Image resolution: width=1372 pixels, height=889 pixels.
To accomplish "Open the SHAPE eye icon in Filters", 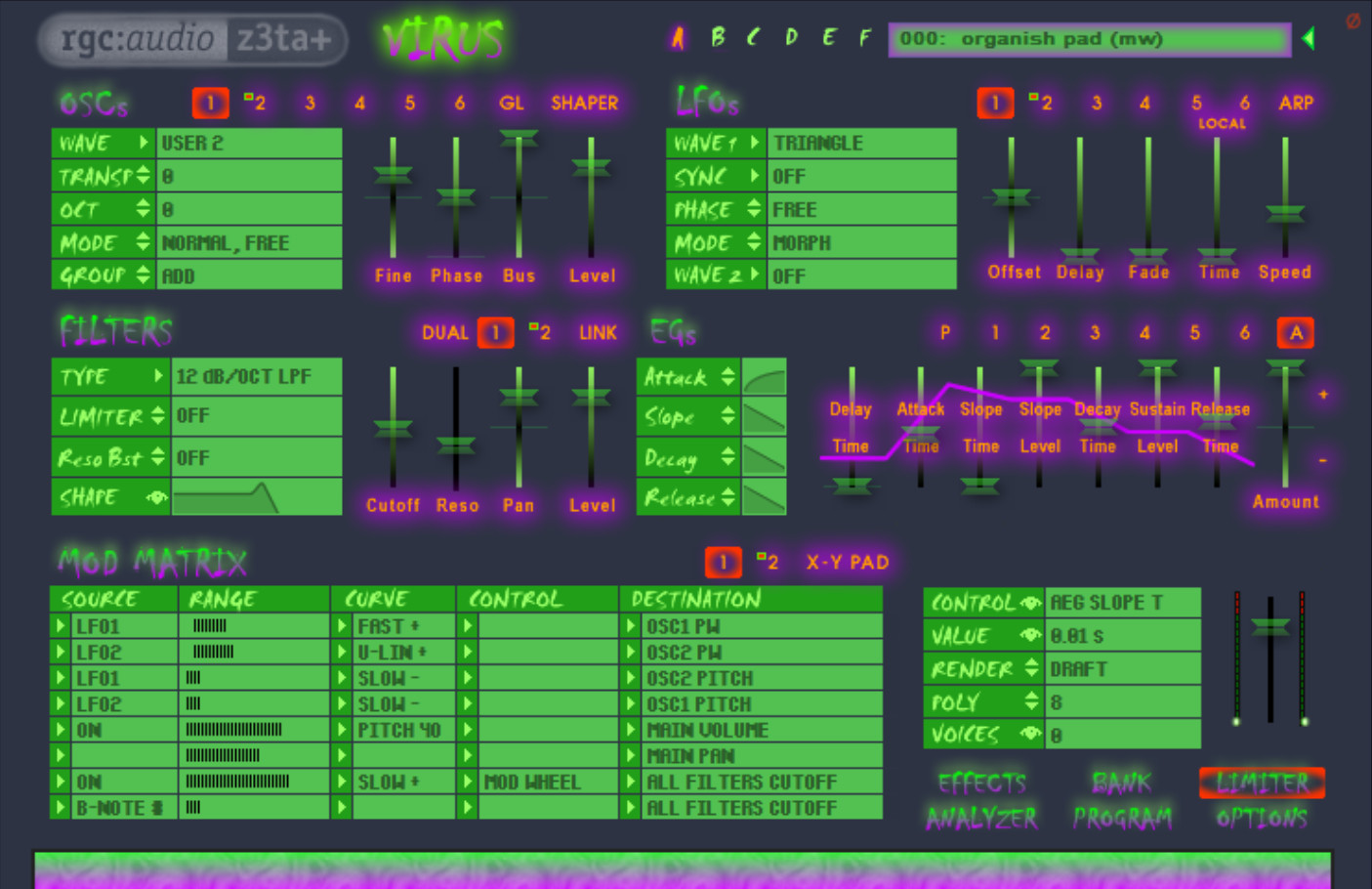I will 156,497.
